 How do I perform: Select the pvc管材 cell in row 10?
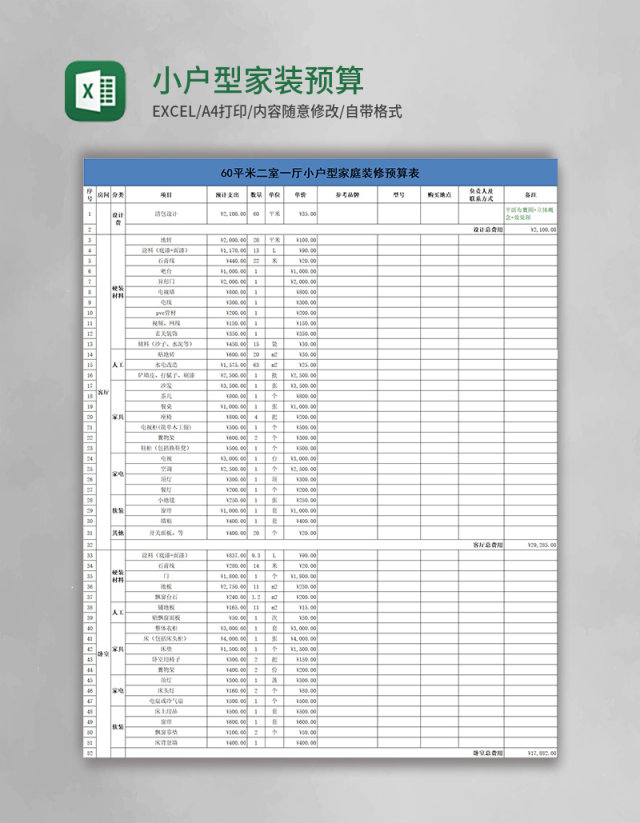[166, 313]
